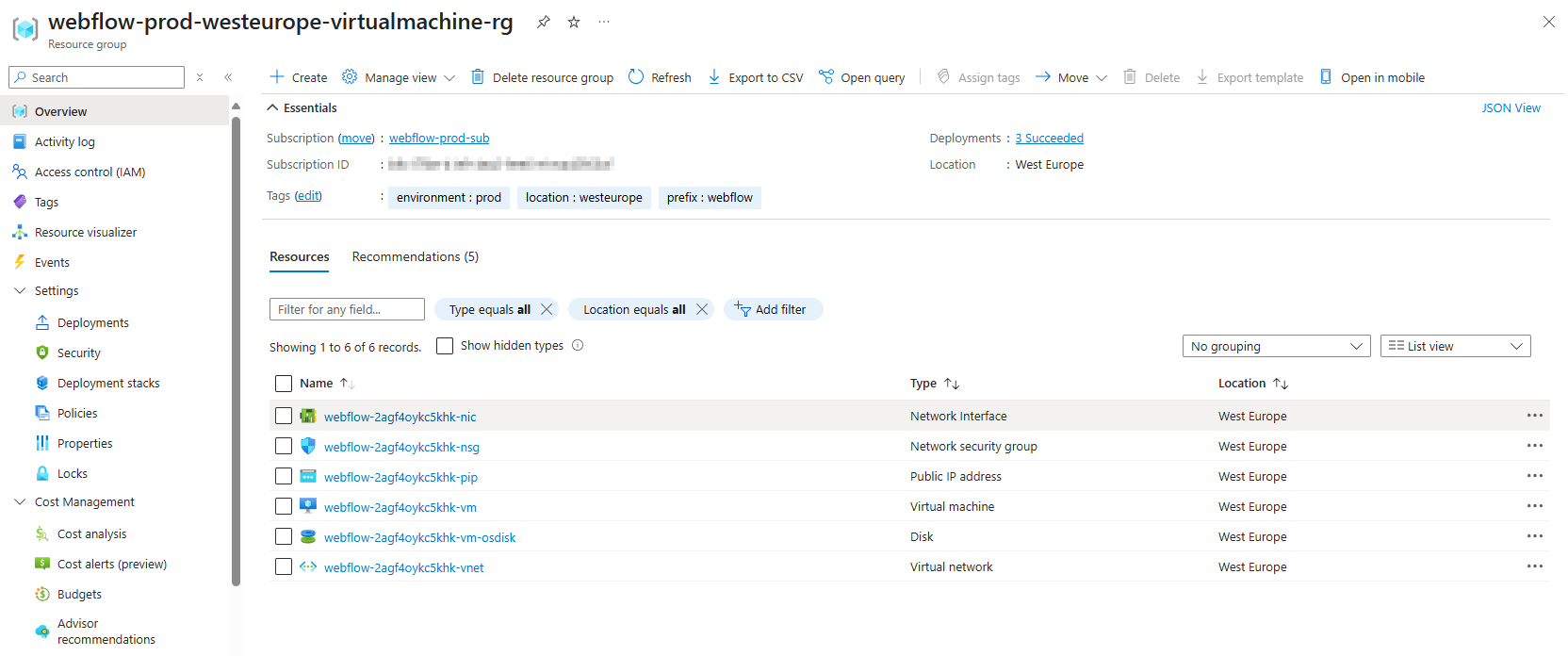This screenshot has height=656, width=1568.
Task: Click Delete resource group
Action: (542, 77)
